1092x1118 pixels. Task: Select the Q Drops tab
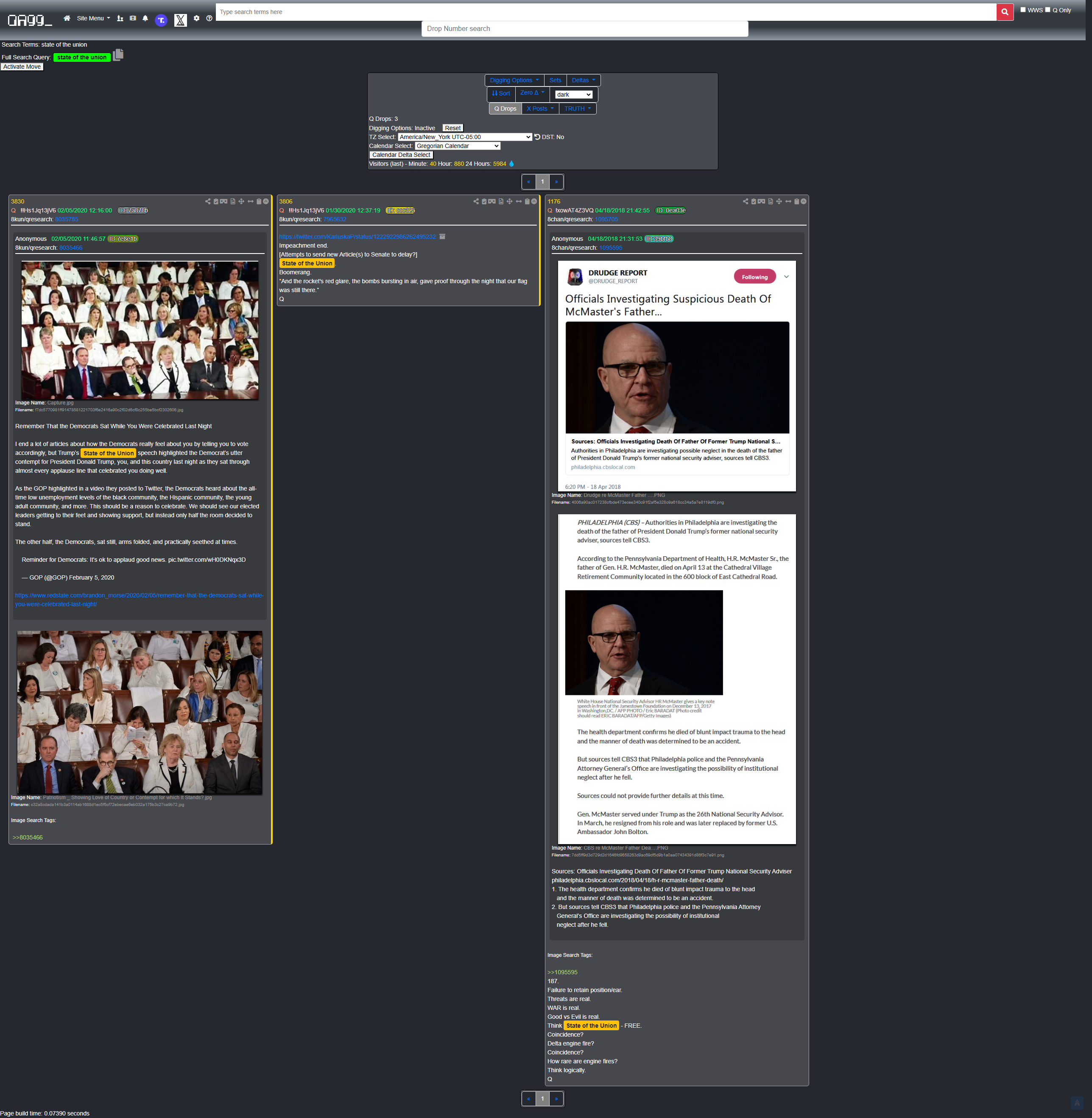click(505, 109)
